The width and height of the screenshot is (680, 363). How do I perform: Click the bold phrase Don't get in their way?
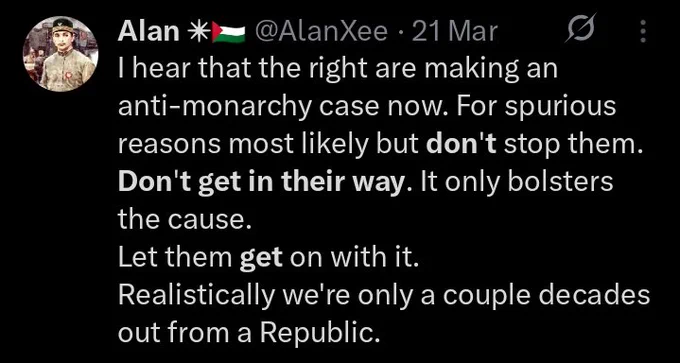[260, 183]
